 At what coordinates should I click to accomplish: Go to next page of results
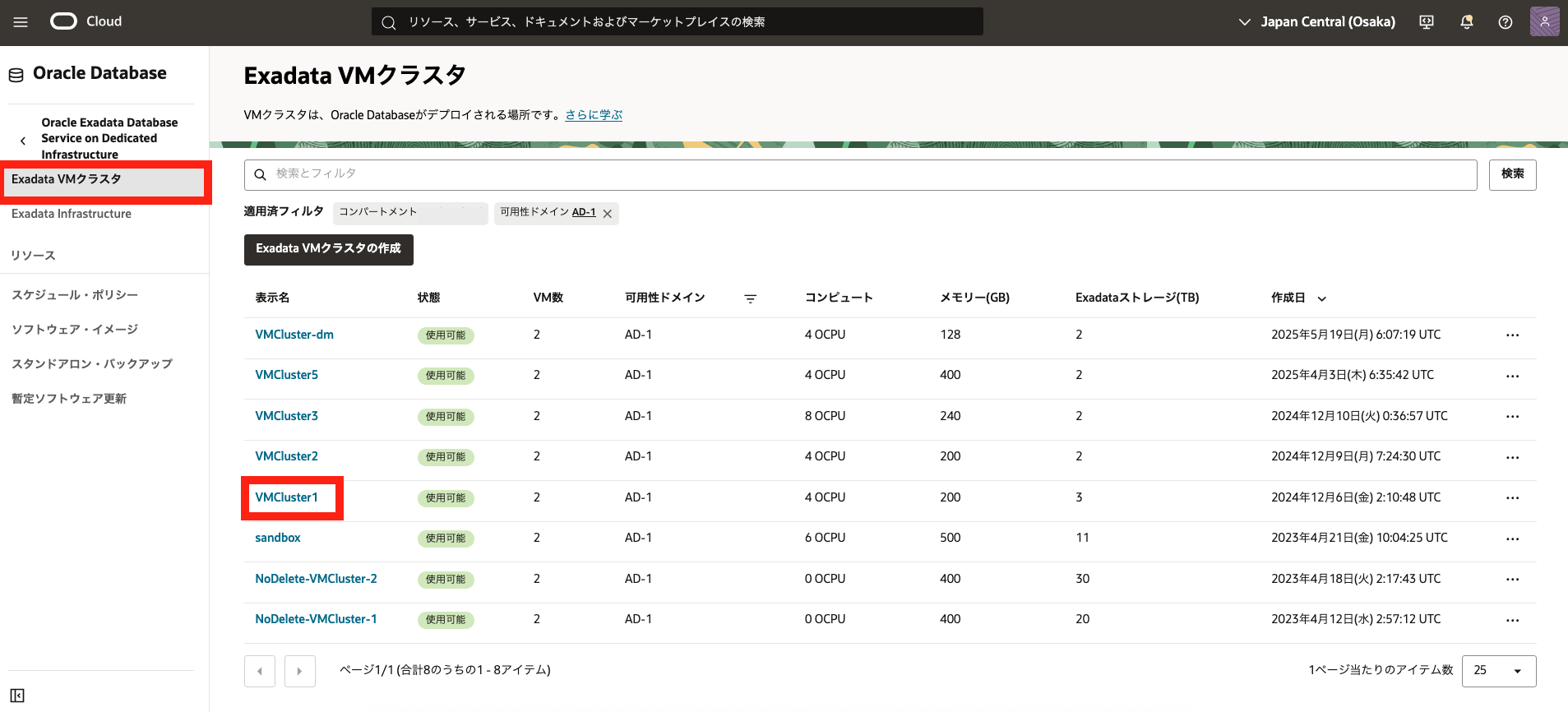[x=299, y=671]
